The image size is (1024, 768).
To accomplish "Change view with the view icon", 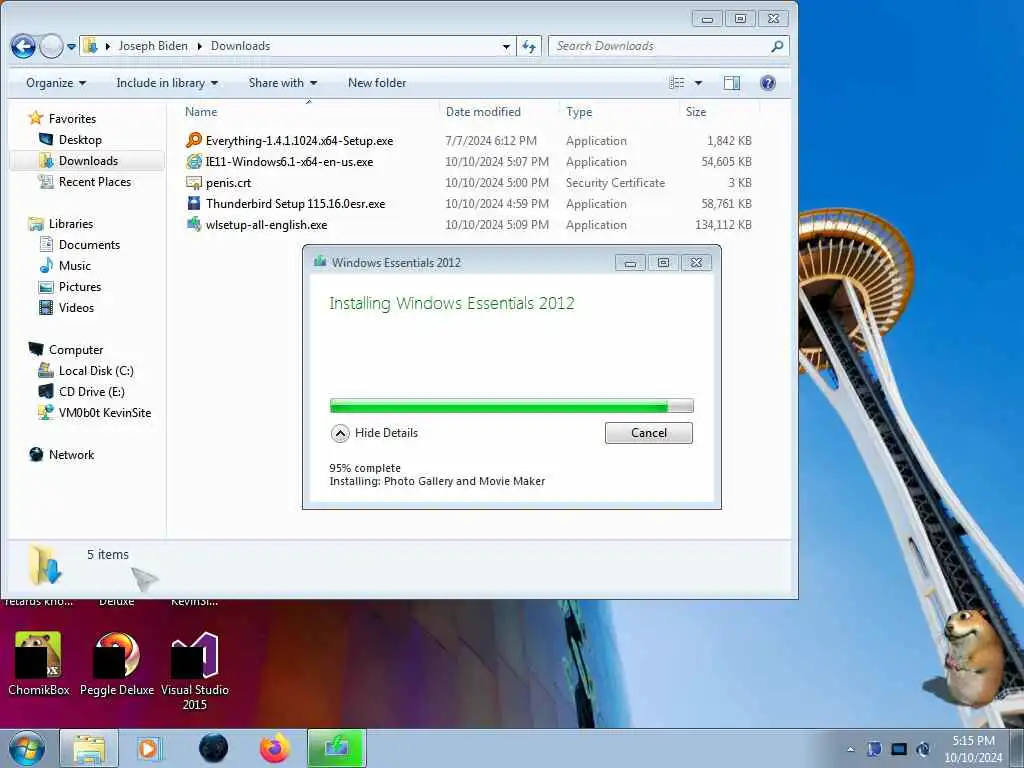I will point(677,83).
